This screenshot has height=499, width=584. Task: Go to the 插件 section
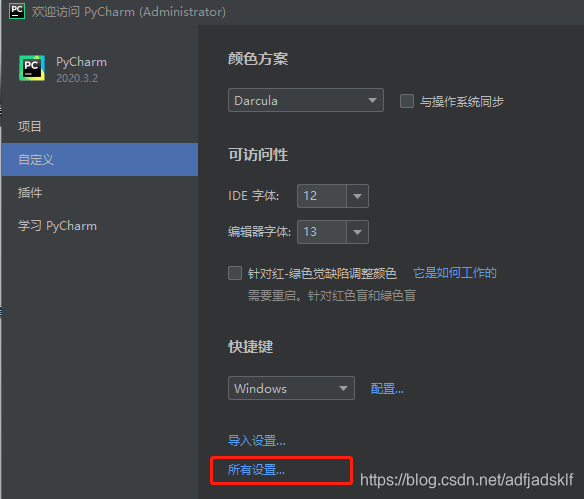100,193
